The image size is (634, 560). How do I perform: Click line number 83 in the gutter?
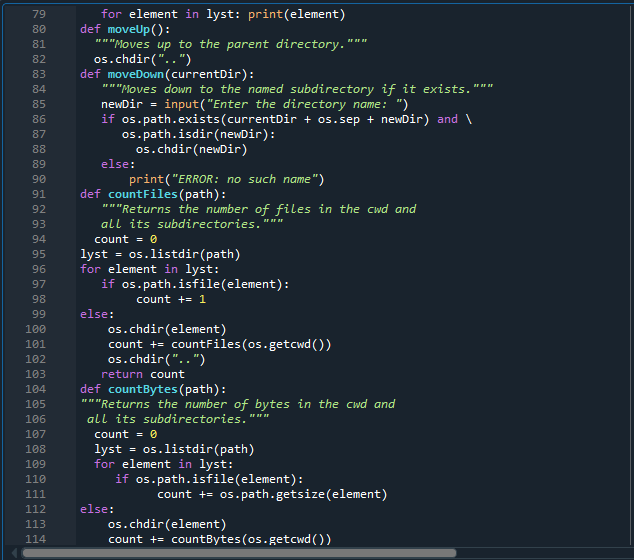(x=39, y=74)
